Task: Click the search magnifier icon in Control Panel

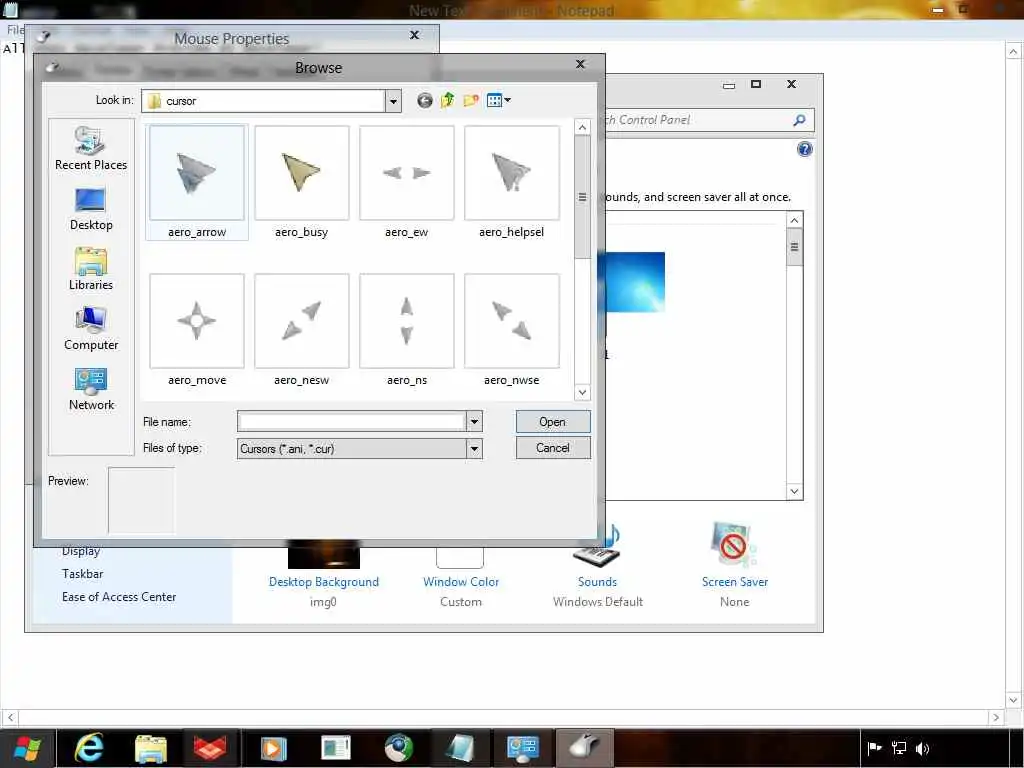Action: [799, 120]
